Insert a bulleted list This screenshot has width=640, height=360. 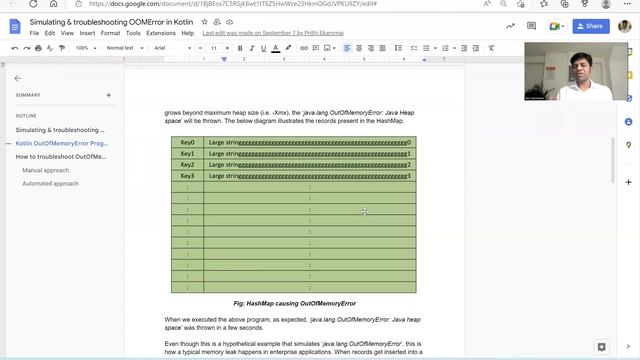pyautogui.click(x=426, y=48)
